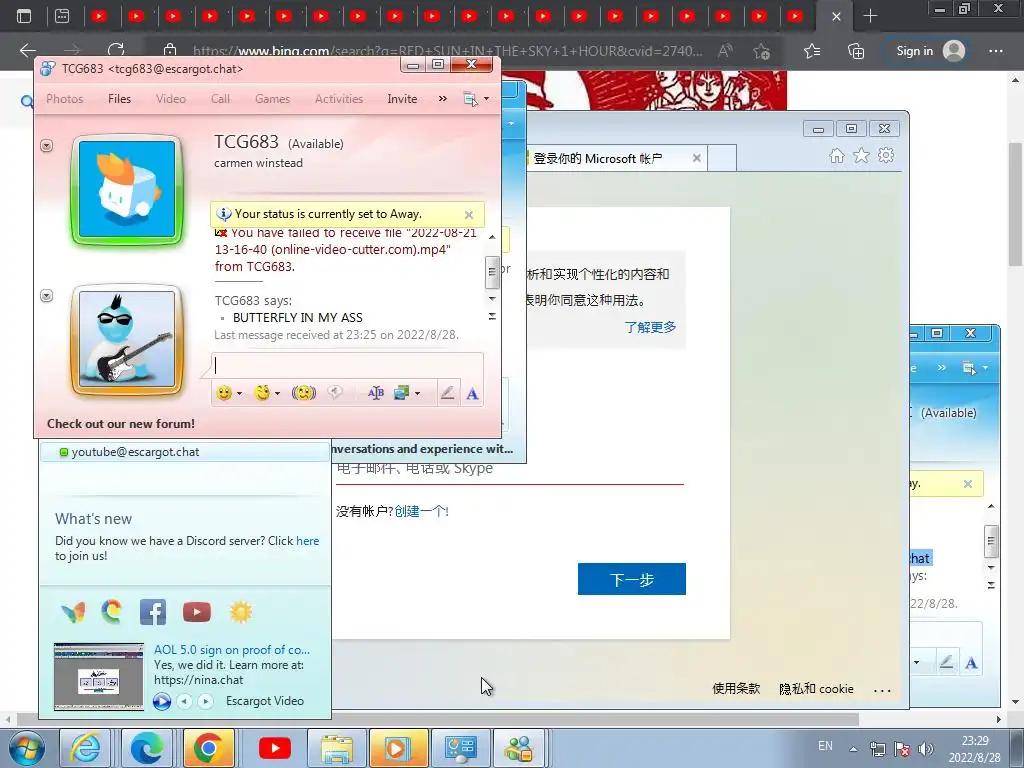
Task: Open Edge collections icon
Action: click(x=856, y=51)
